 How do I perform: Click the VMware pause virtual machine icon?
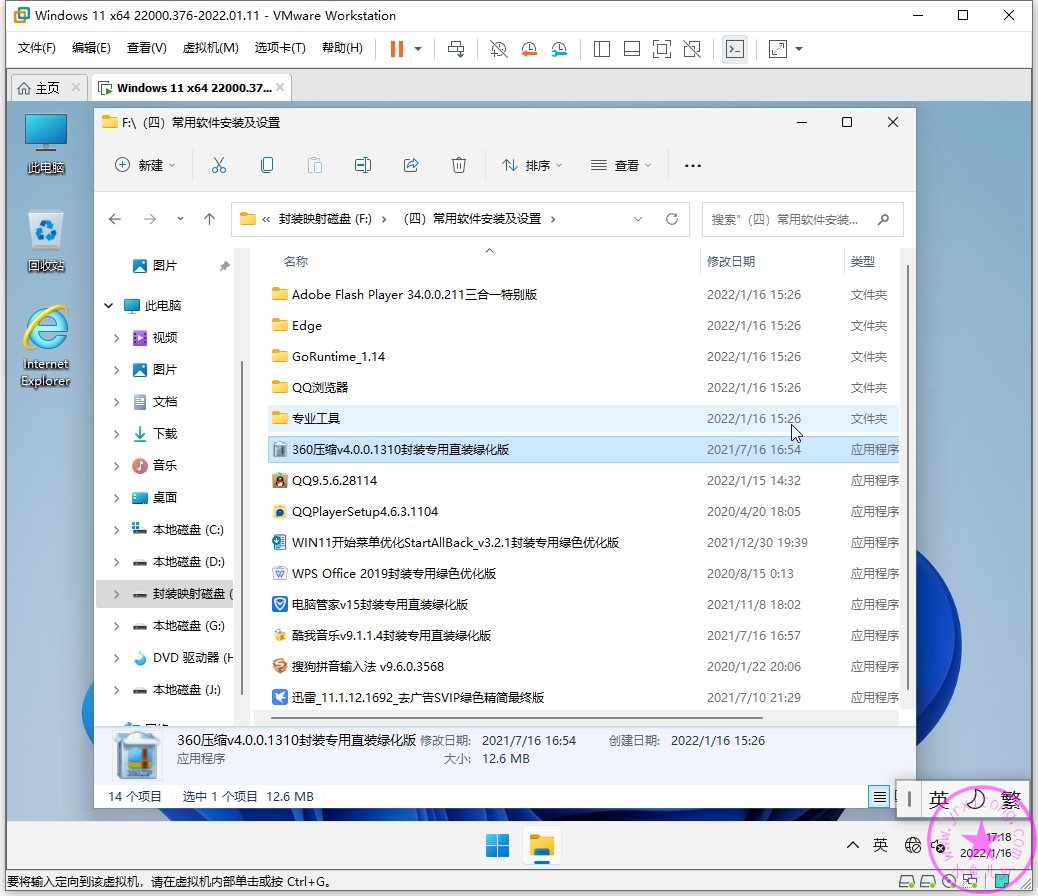coord(397,49)
